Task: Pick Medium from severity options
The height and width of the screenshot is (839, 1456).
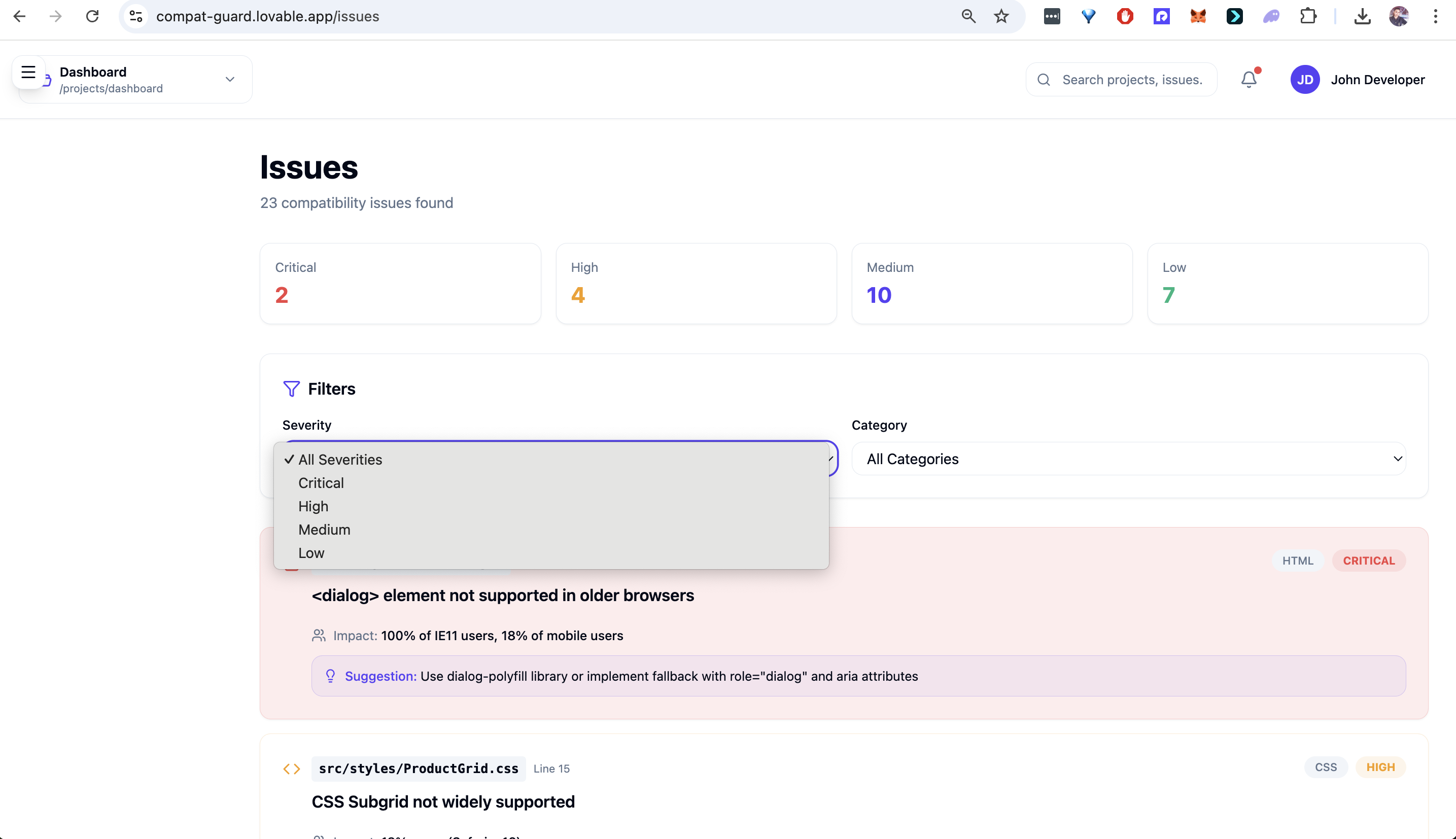Action: coord(324,530)
